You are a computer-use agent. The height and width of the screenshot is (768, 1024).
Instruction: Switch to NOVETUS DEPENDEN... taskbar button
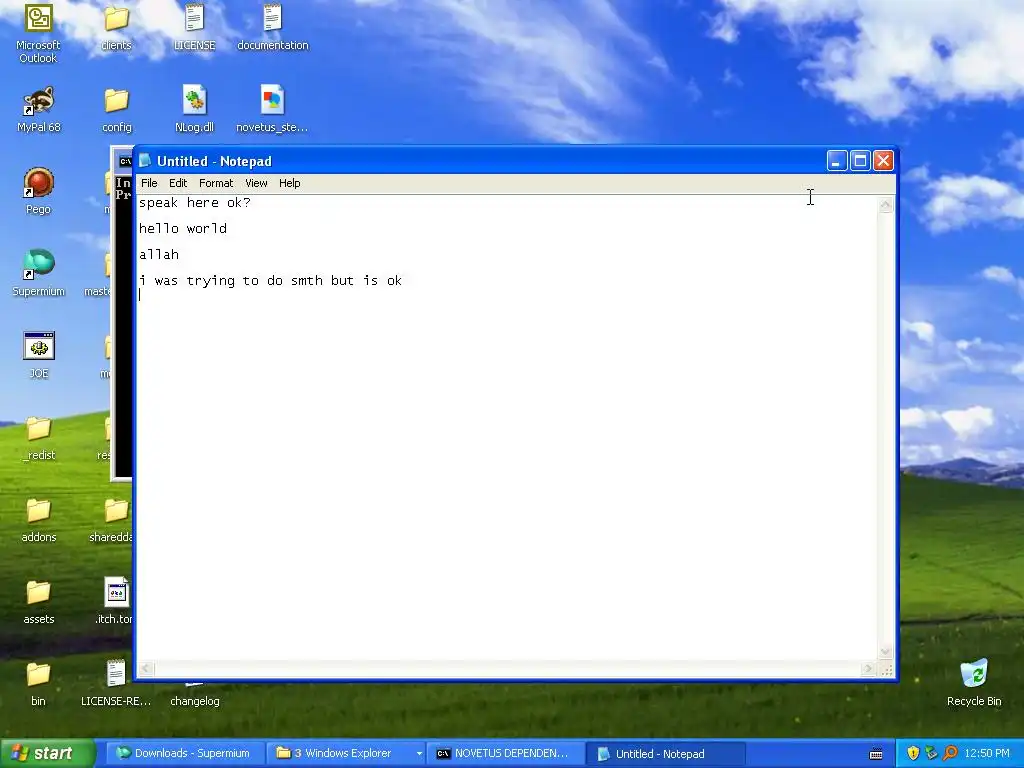click(x=504, y=754)
